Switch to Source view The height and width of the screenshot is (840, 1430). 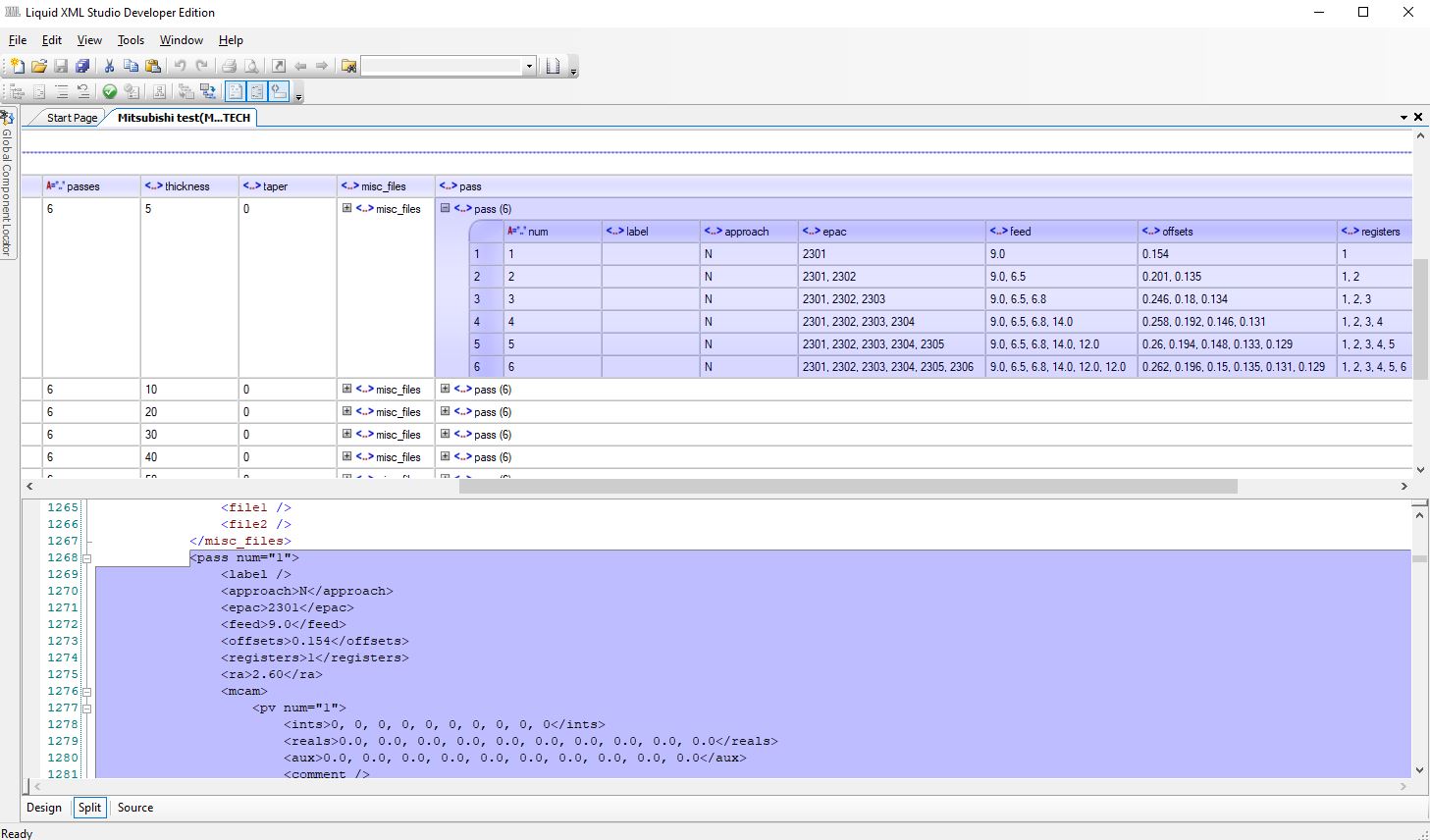point(135,808)
